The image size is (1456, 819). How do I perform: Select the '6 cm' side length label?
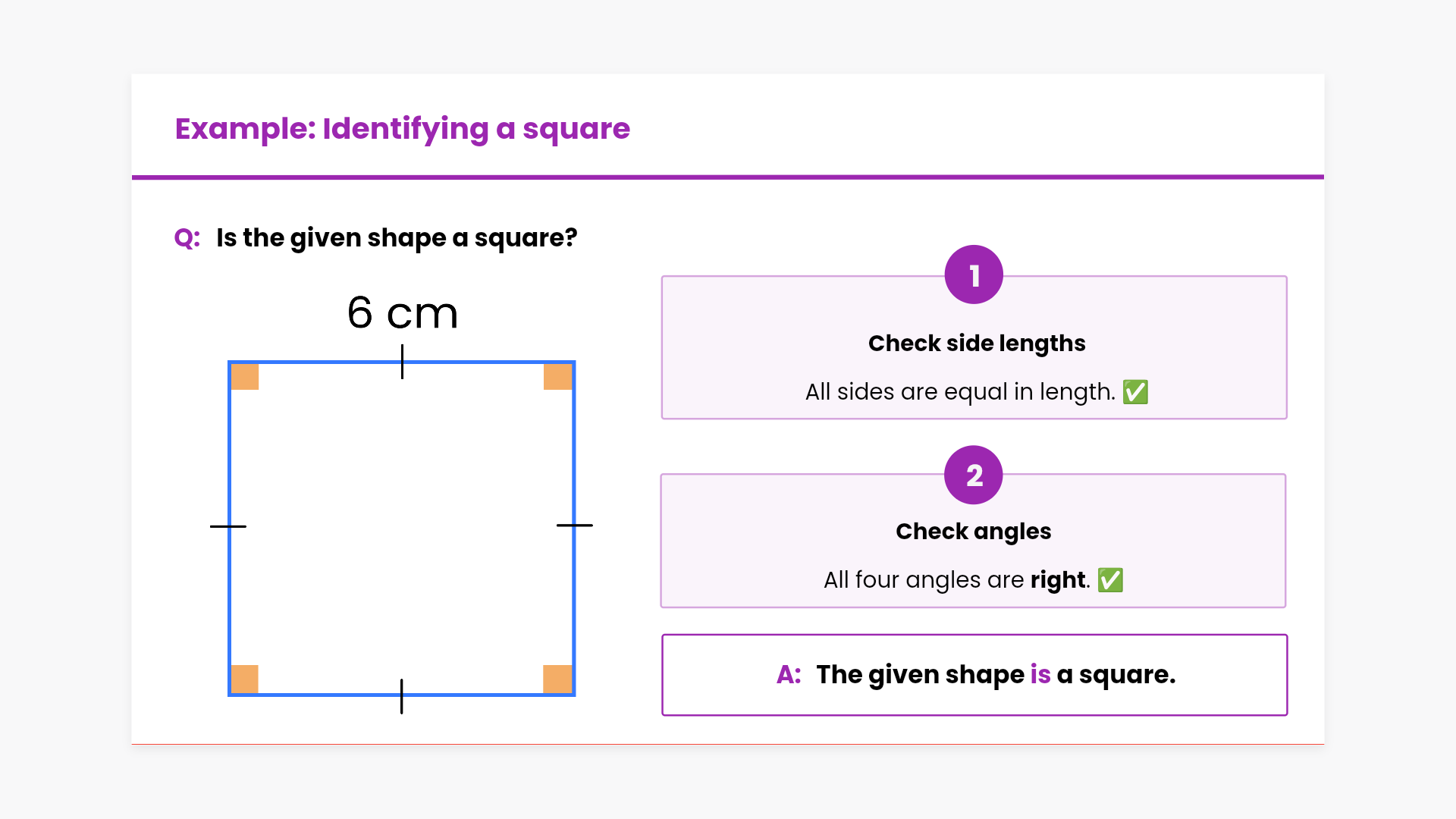[403, 313]
